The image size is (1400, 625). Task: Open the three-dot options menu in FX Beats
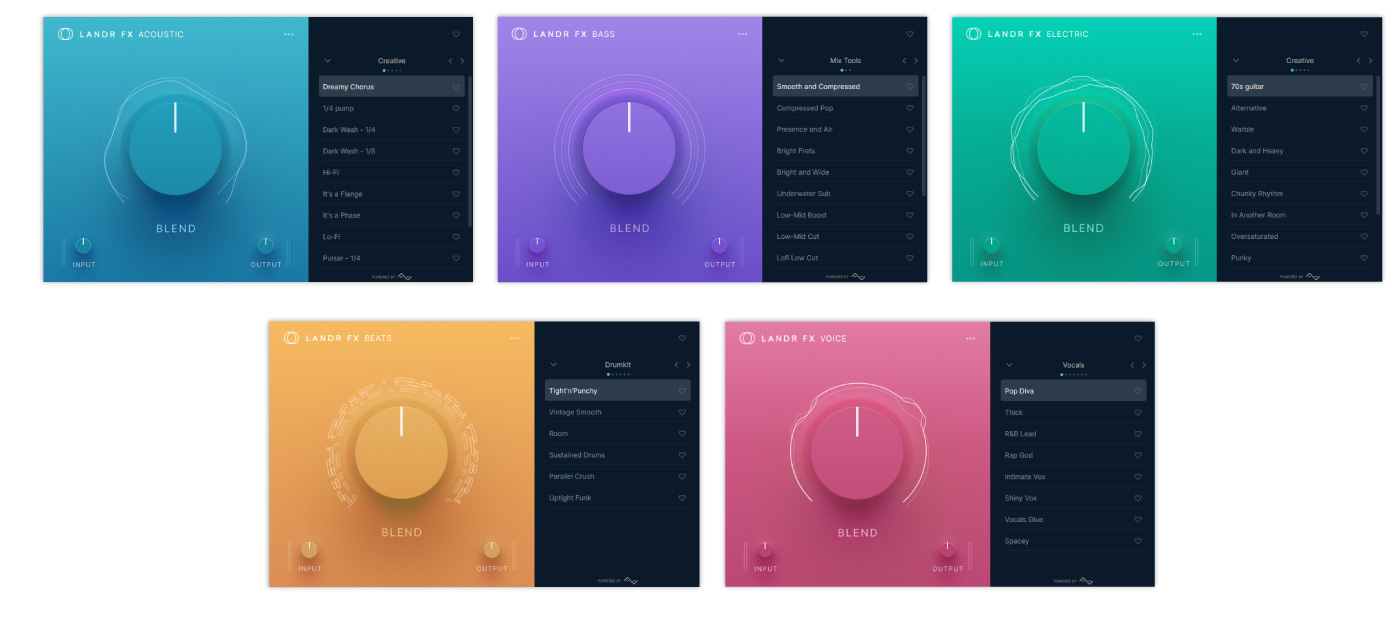[515, 338]
